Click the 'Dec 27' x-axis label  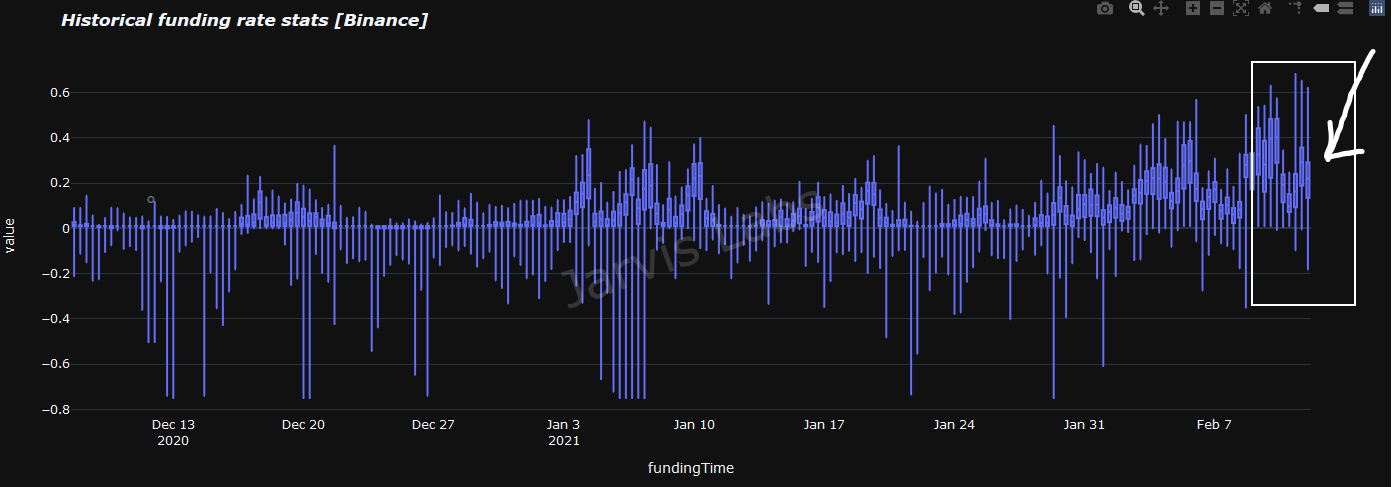(x=433, y=425)
